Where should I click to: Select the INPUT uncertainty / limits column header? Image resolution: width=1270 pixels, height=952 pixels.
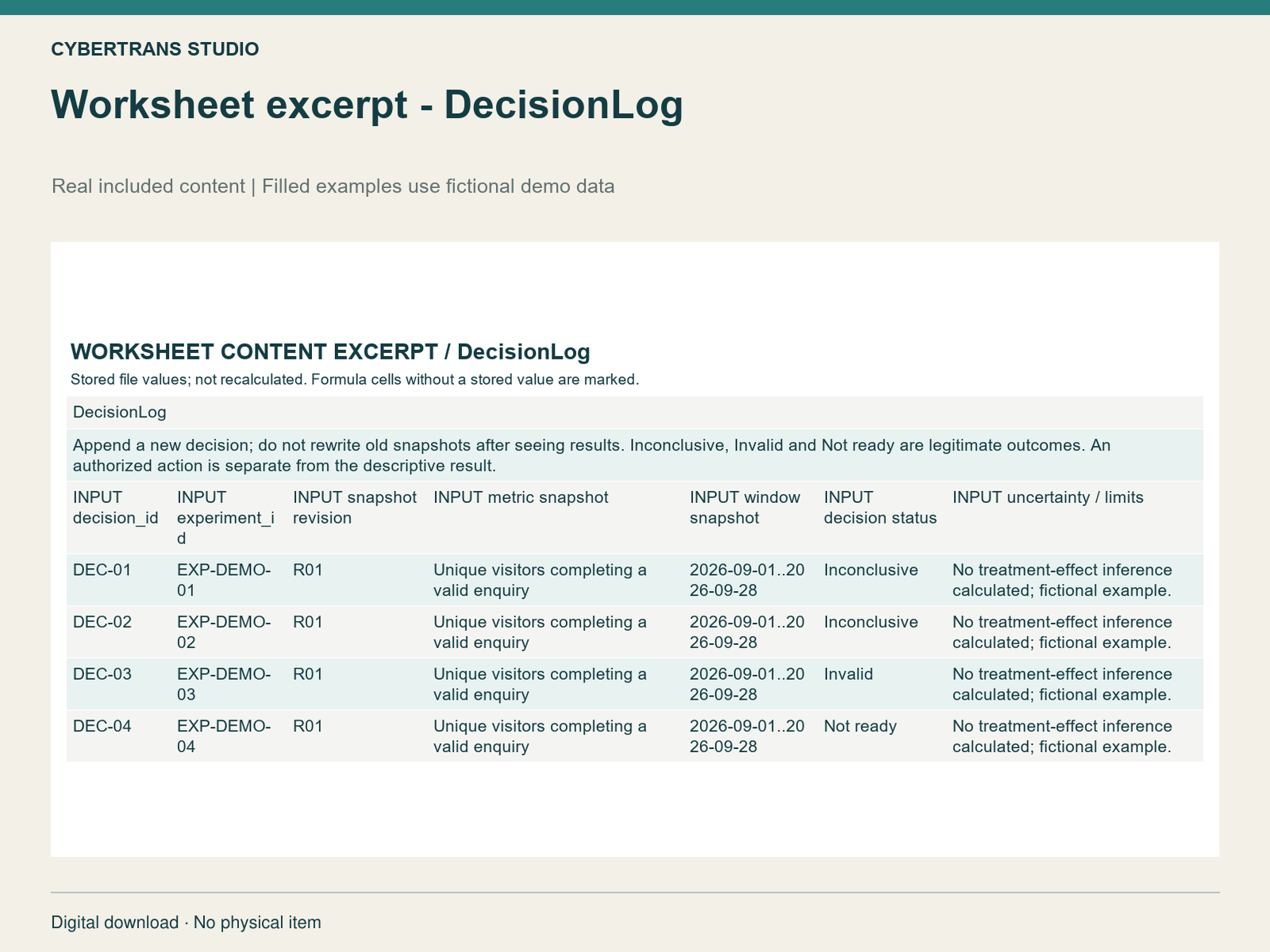point(1048,497)
